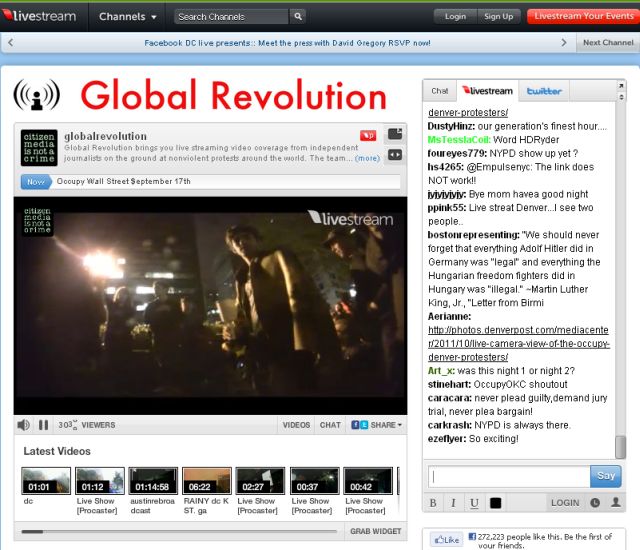Click the GRAB WIDGET button

point(376,531)
